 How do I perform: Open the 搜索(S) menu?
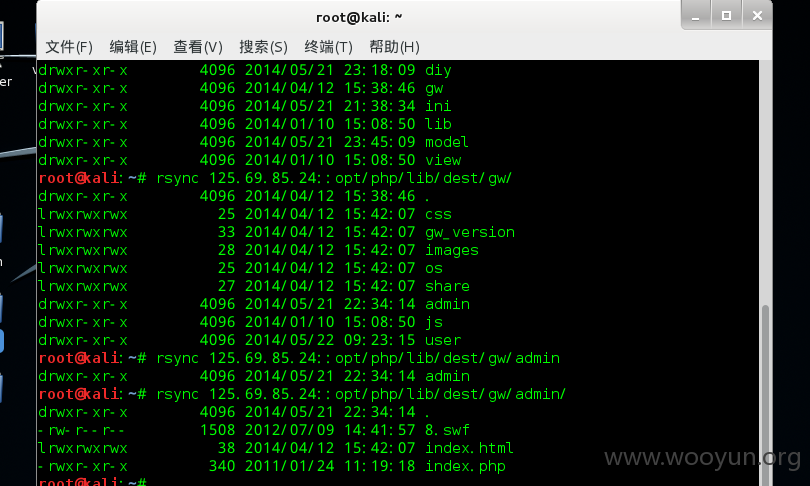[x=263, y=47]
